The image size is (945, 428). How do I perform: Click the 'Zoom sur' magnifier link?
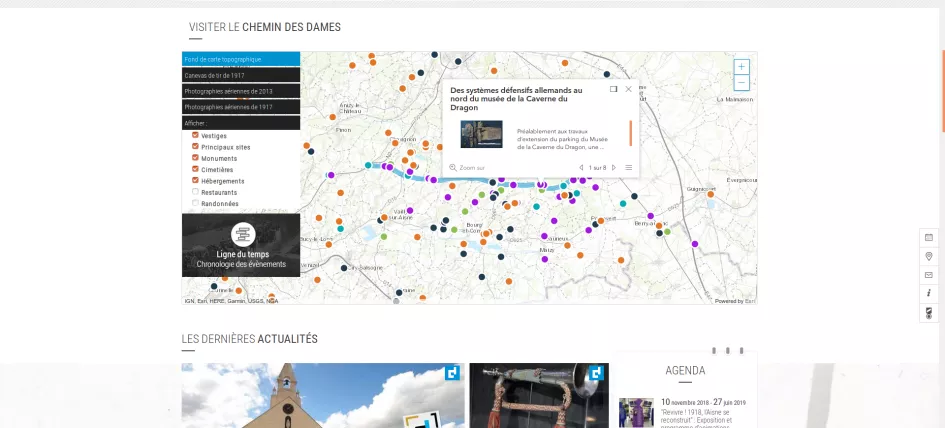(467, 168)
